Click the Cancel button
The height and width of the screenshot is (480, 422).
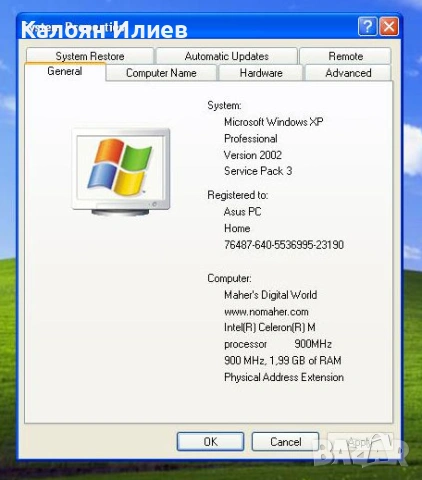[x=285, y=442]
